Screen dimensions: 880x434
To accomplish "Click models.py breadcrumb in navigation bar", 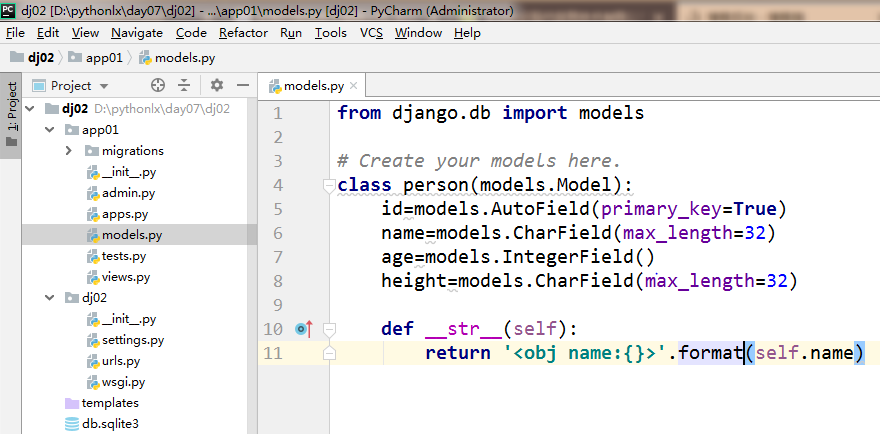I will (x=177, y=57).
